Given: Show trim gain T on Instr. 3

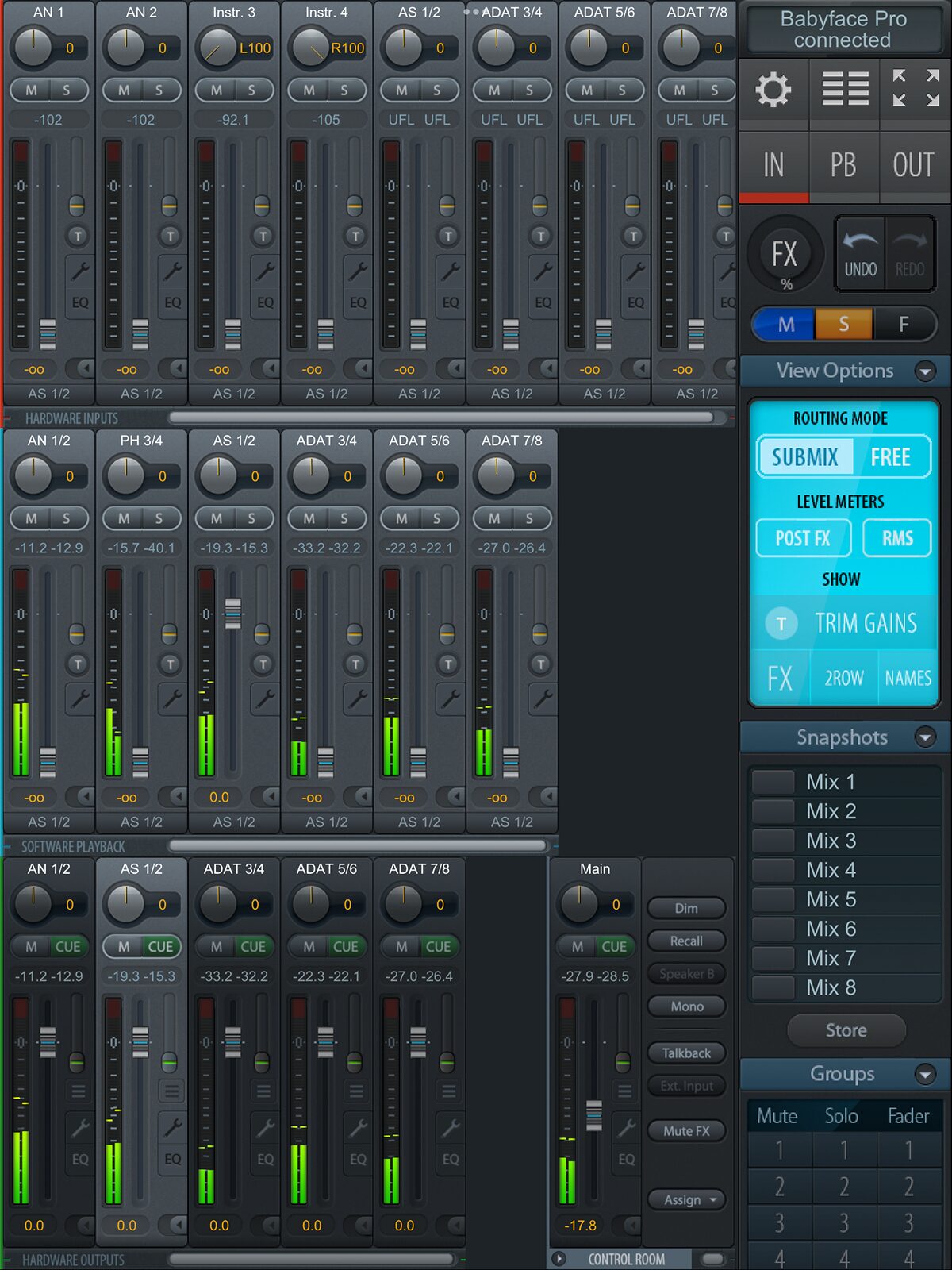Looking at the screenshot, I should click(263, 236).
